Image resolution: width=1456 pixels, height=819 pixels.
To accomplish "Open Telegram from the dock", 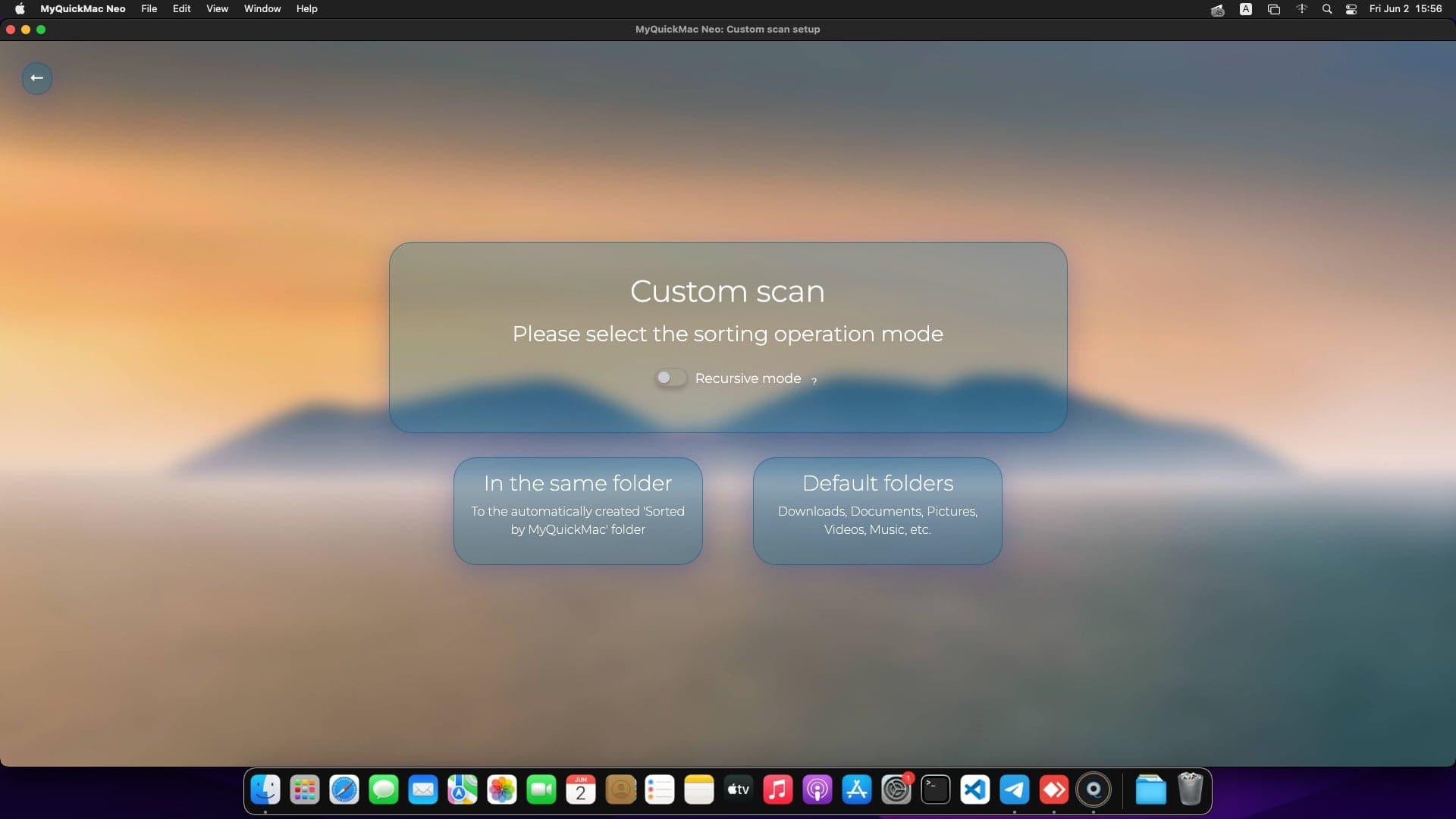I will (1015, 790).
